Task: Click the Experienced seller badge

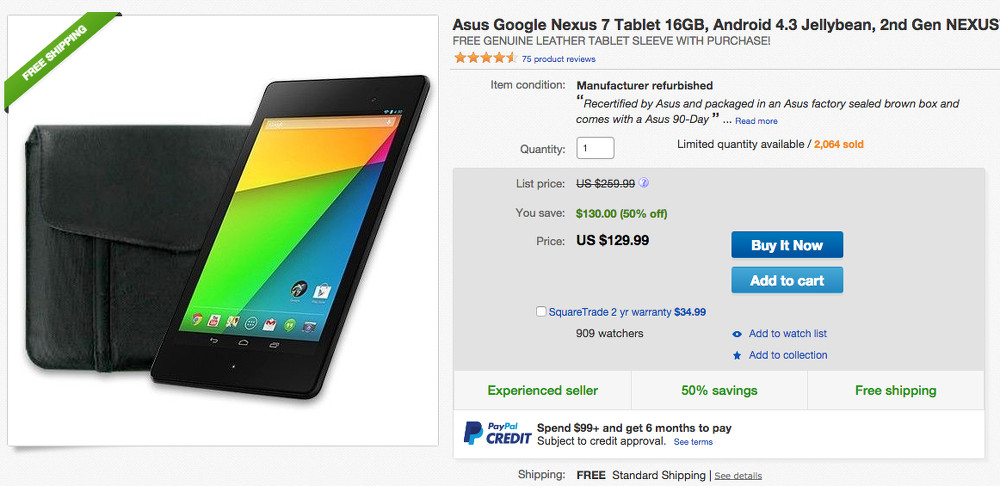Action: tap(542, 390)
